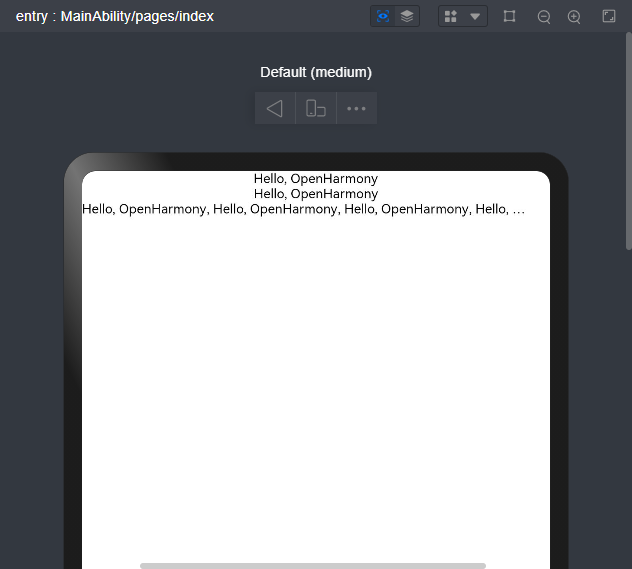
Task: Click the device bottom navigation bar handle
Action: tap(313, 566)
